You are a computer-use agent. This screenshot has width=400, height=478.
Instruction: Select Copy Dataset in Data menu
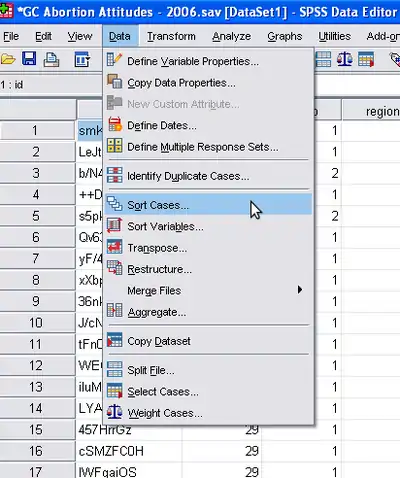point(209,341)
